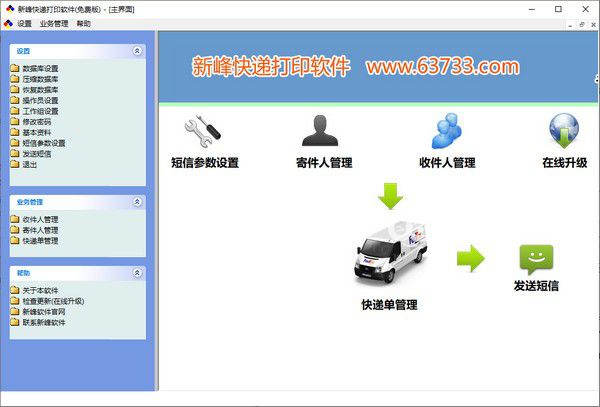Choose 恢复数据库 from the sidebar list
This screenshot has height=407, width=600.
pos(40,90)
